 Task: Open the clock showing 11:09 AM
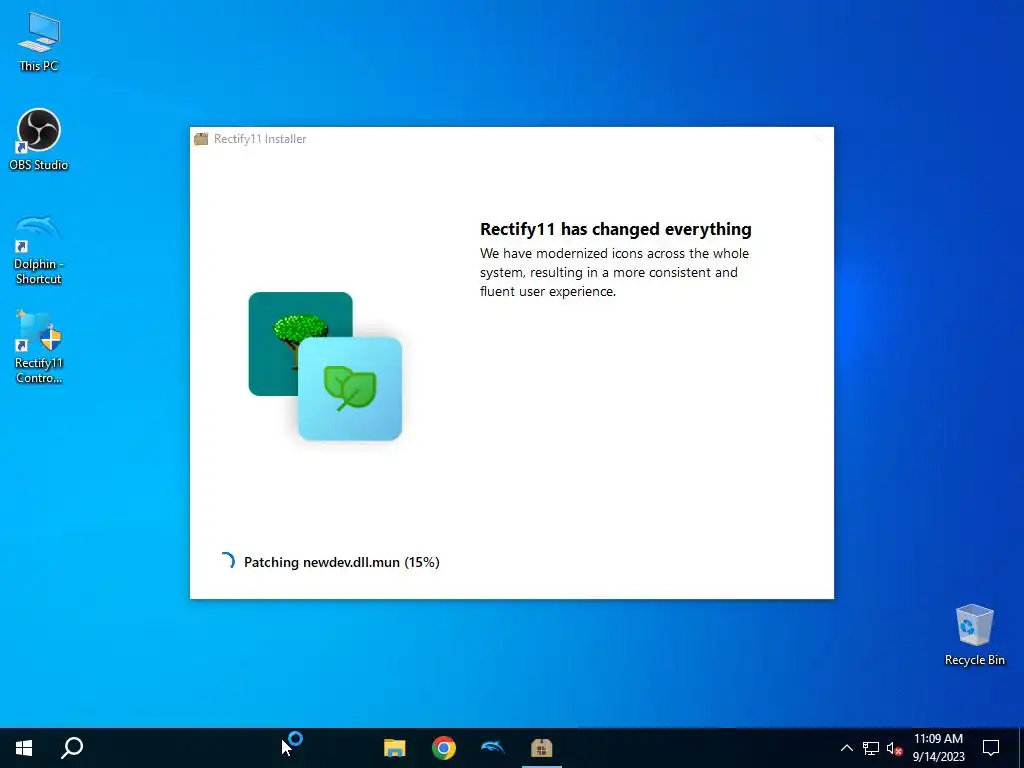(938, 748)
